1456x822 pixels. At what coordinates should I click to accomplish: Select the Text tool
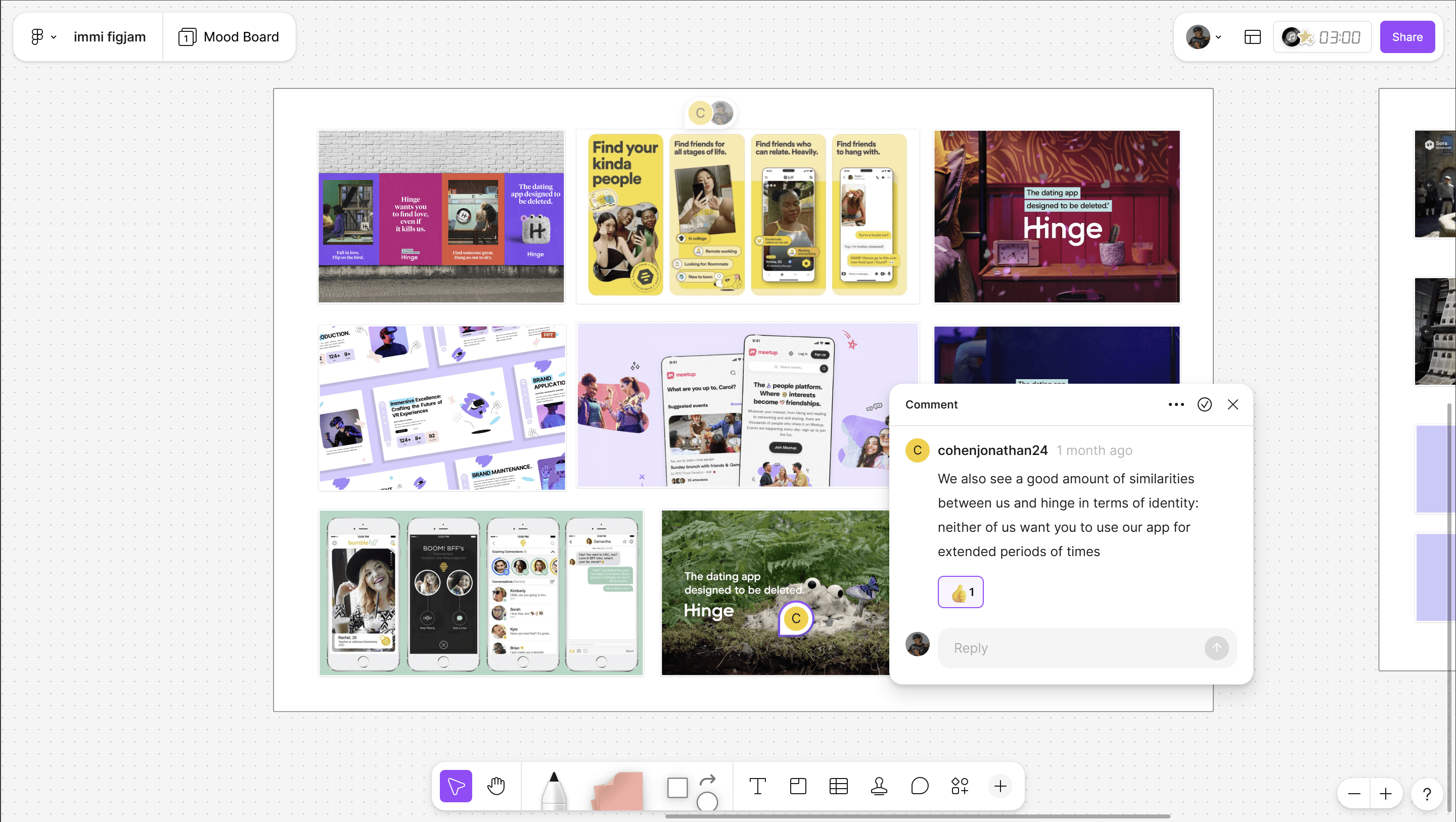click(757, 786)
